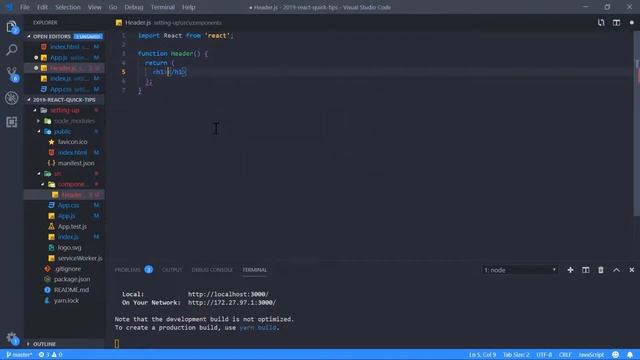Open the Explorer view in activity bar
Viewport: 640px width, 360px height.
click(11, 27)
